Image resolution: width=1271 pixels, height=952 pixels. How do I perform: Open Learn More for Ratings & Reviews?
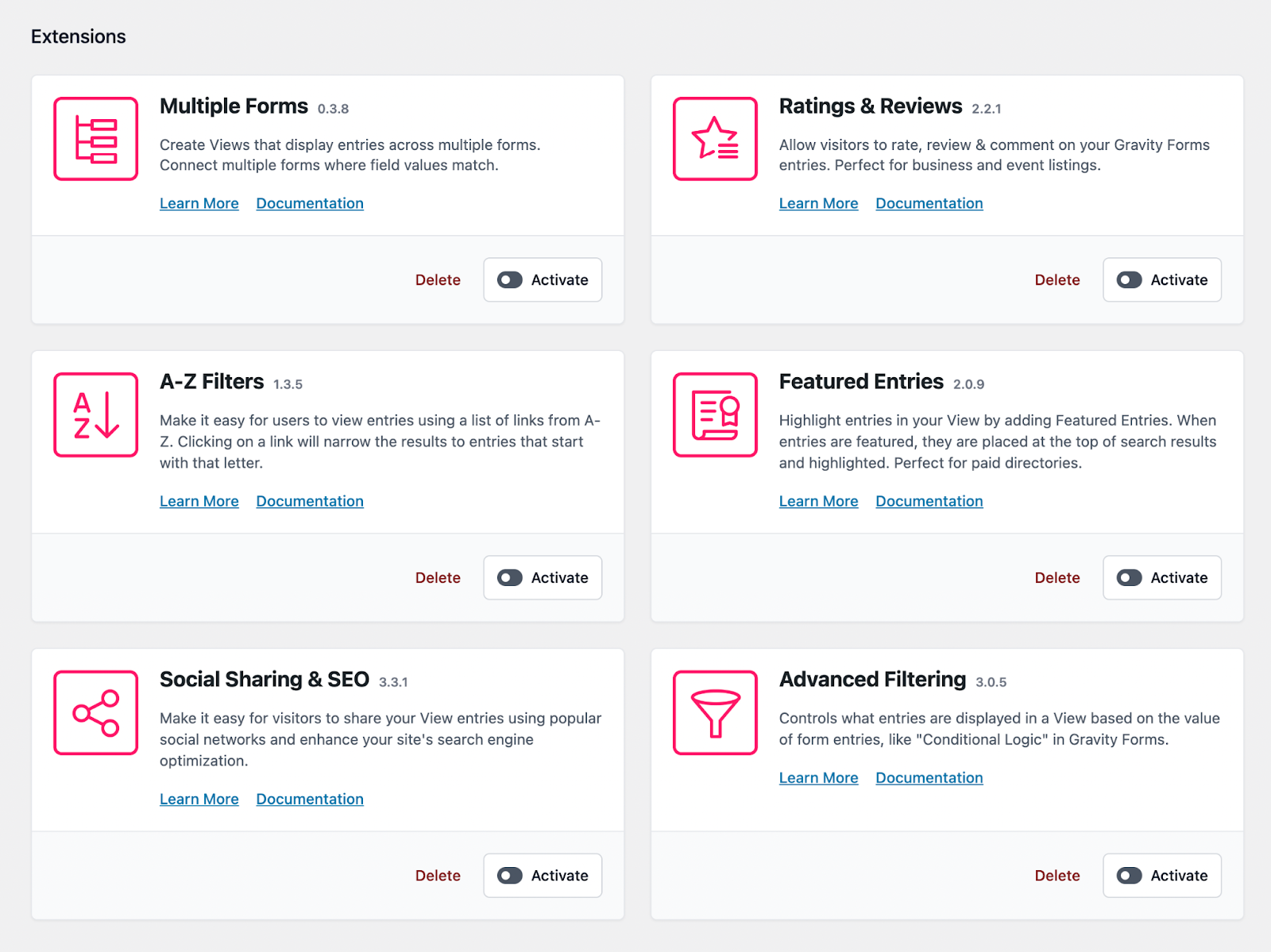click(x=818, y=203)
